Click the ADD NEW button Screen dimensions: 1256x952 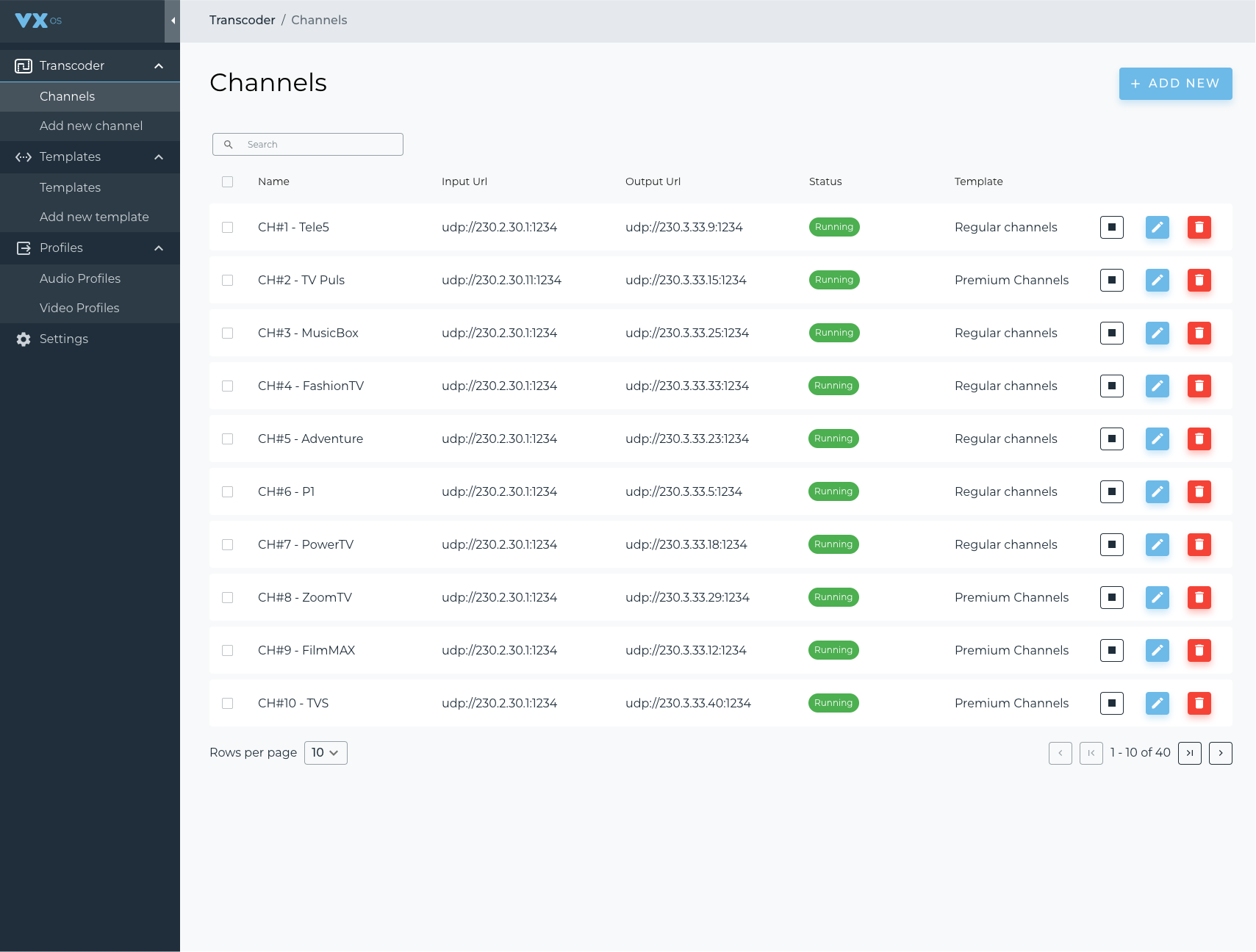(x=1175, y=84)
